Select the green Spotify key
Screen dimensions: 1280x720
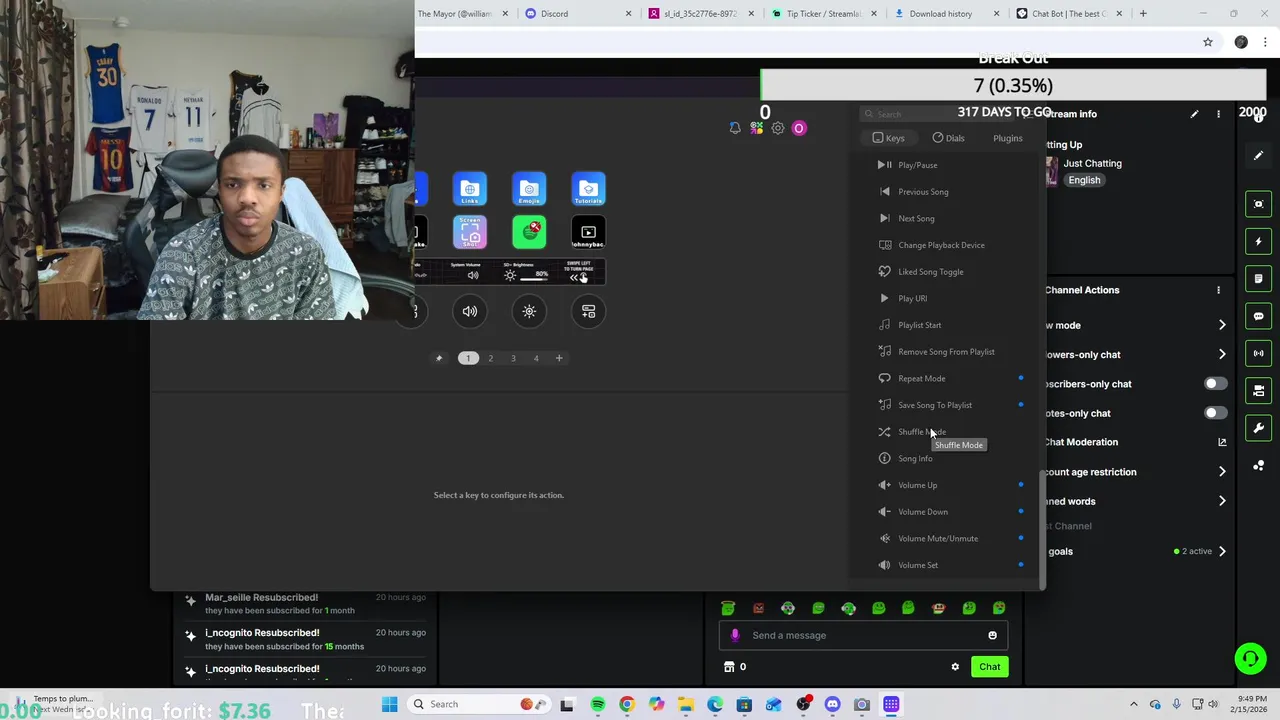pyautogui.click(x=529, y=232)
